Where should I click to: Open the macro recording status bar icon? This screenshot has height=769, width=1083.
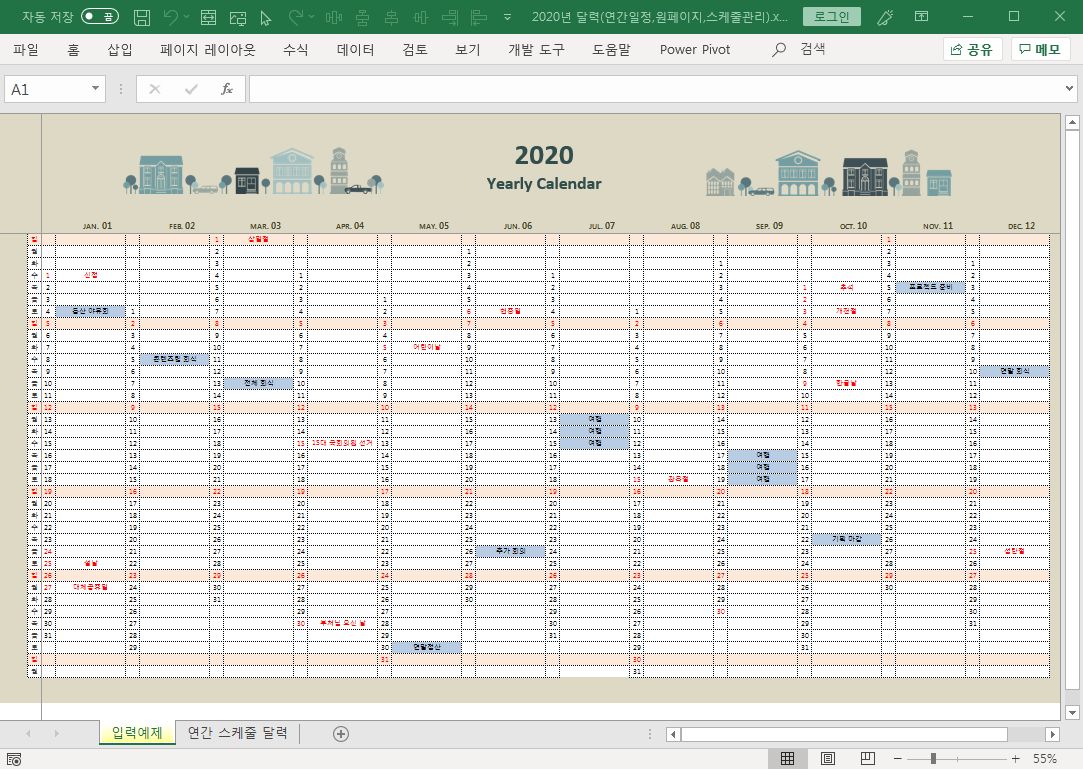click(14, 759)
